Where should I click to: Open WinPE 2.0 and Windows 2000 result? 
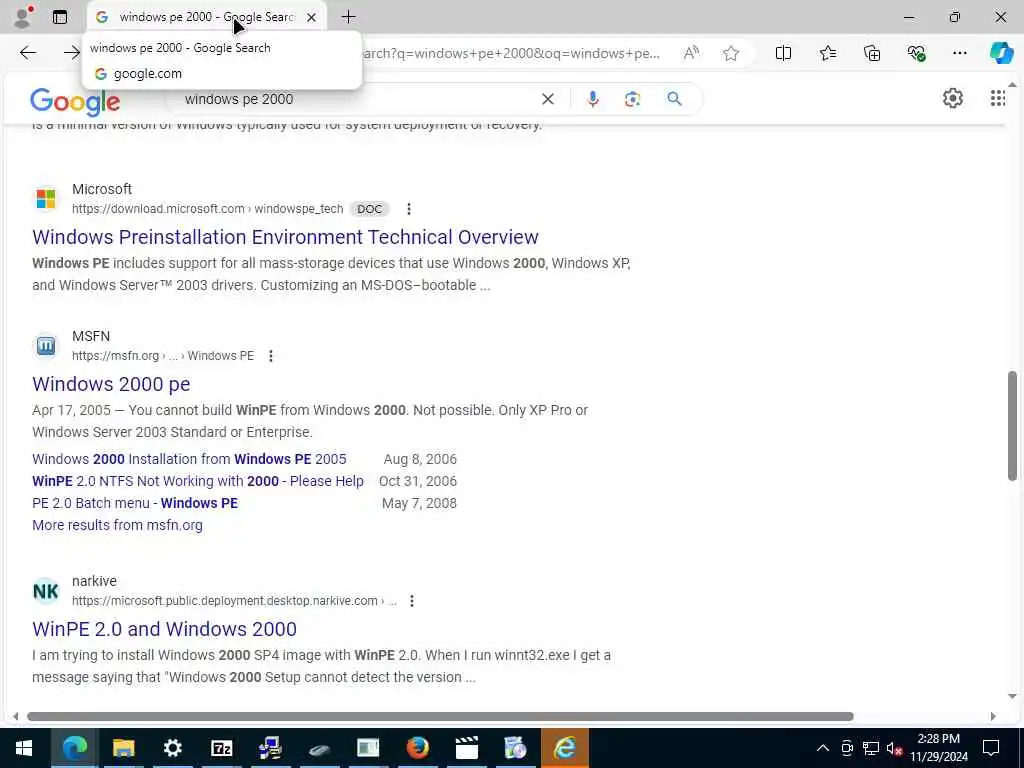point(165,629)
